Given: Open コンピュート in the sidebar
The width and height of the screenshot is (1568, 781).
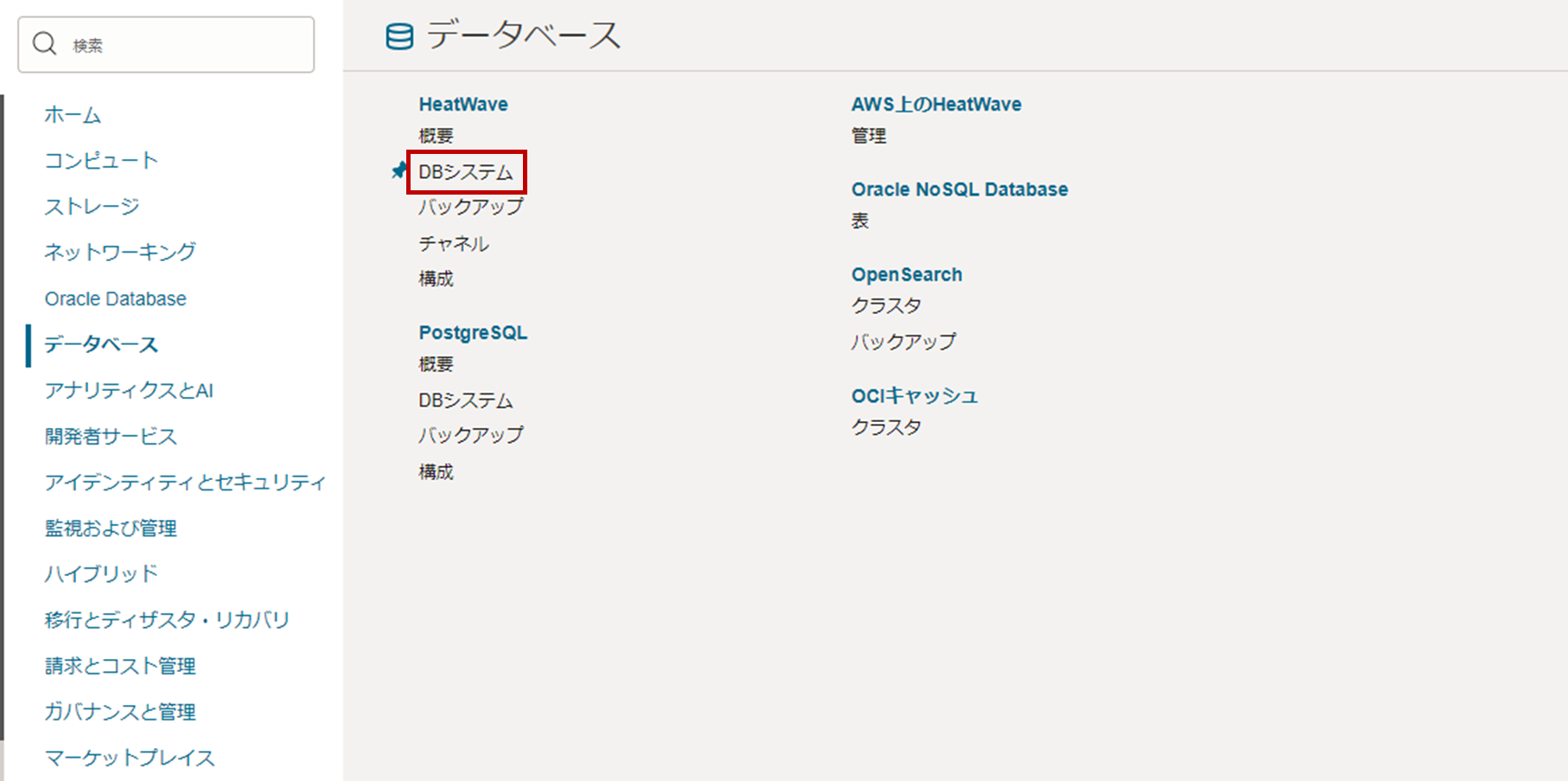Looking at the screenshot, I should tap(102, 161).
